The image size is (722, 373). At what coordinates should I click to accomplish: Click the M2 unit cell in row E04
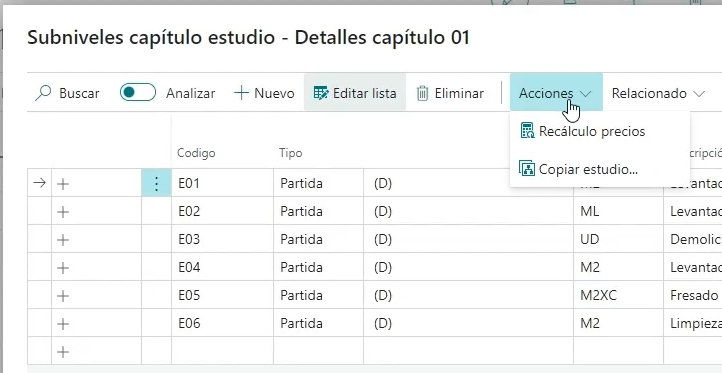coord(618,267)
